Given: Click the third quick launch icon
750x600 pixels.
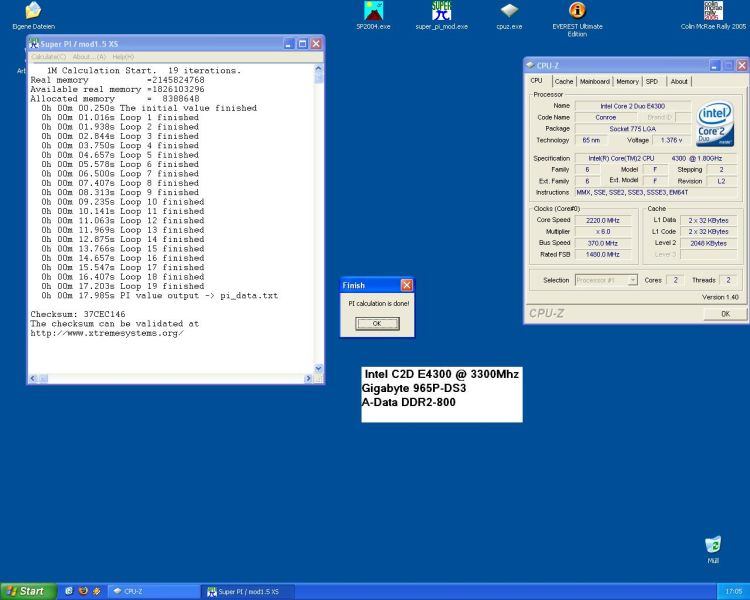Looking at the screenshot, I should tap(97, 591).
